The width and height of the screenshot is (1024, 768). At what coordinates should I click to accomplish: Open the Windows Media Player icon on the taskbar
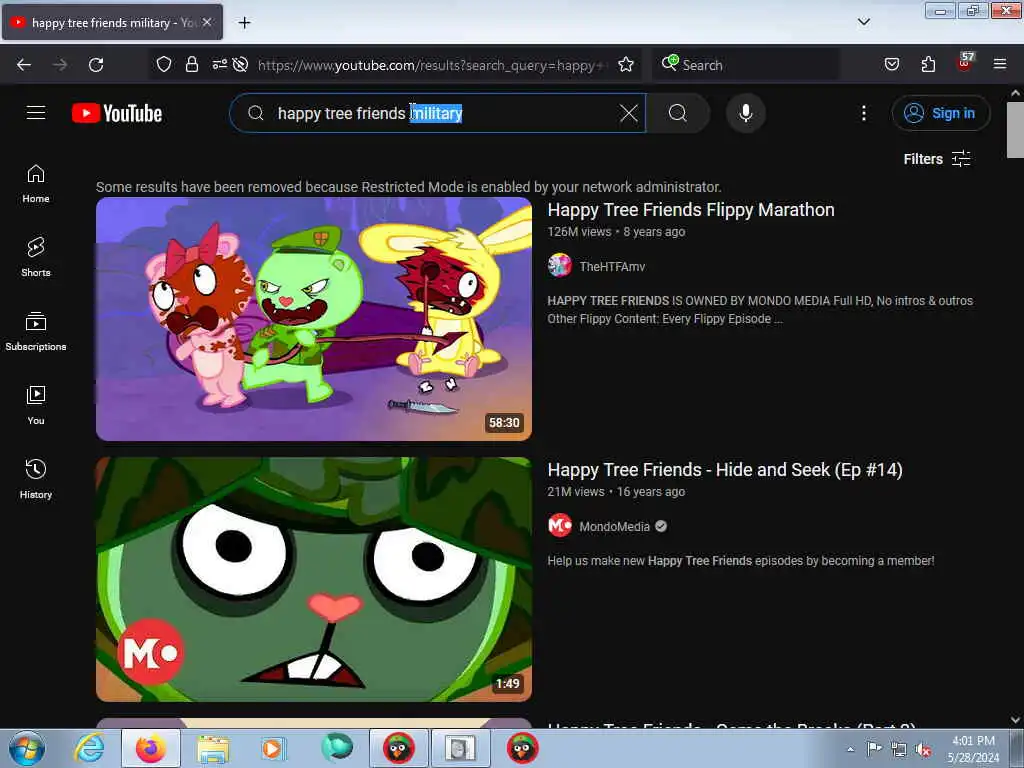pyautogui.click(x=273, y=748)
